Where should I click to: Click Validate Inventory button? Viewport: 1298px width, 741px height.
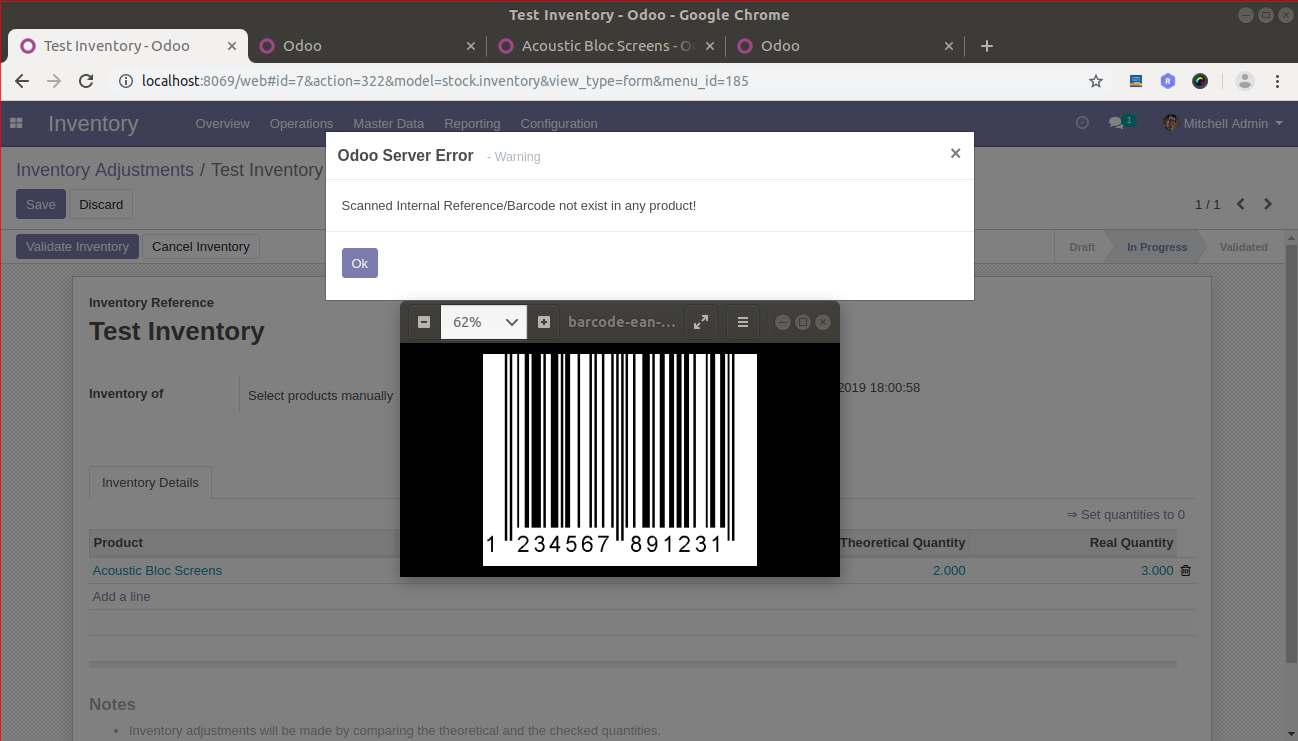pyautogui.click(x=77, y=247)
